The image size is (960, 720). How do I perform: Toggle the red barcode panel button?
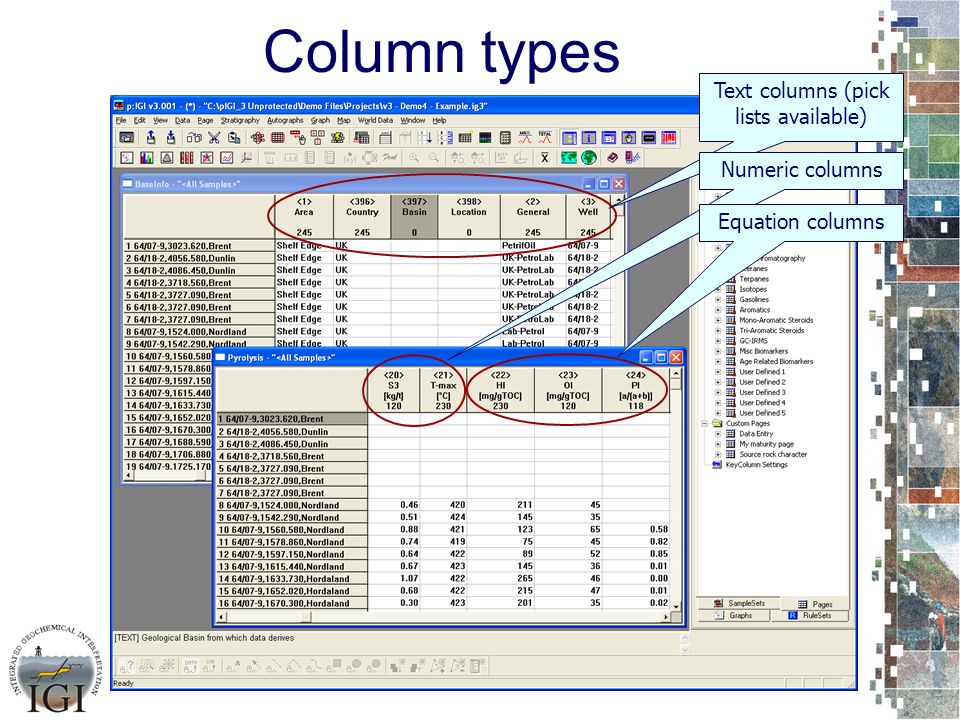click(x=669, y=138)
